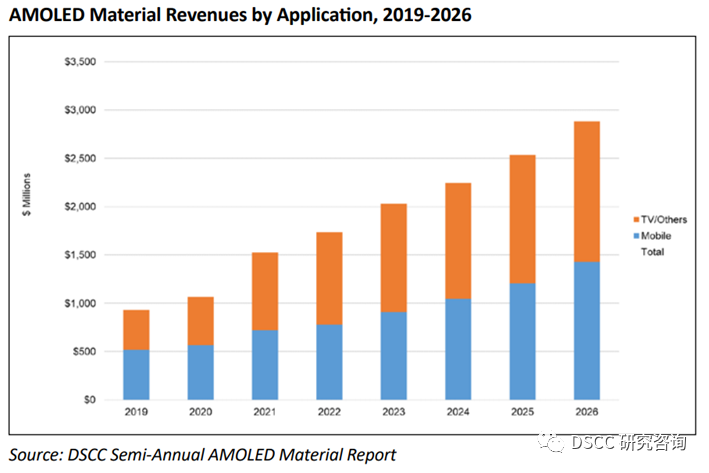The width and height of the screenshot is (709, 473).
Task: Click the $3,500 y-axis label
Action: tap(80, 62)
